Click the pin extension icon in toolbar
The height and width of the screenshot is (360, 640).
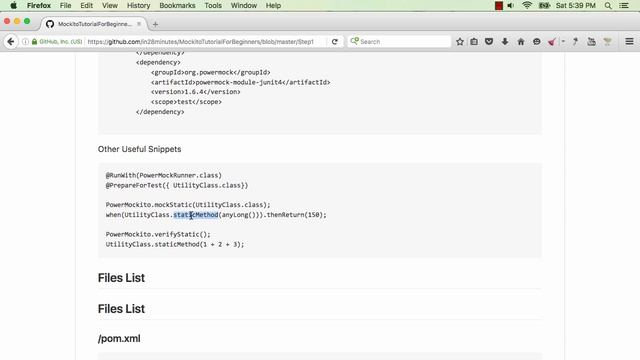click(576, 42)
